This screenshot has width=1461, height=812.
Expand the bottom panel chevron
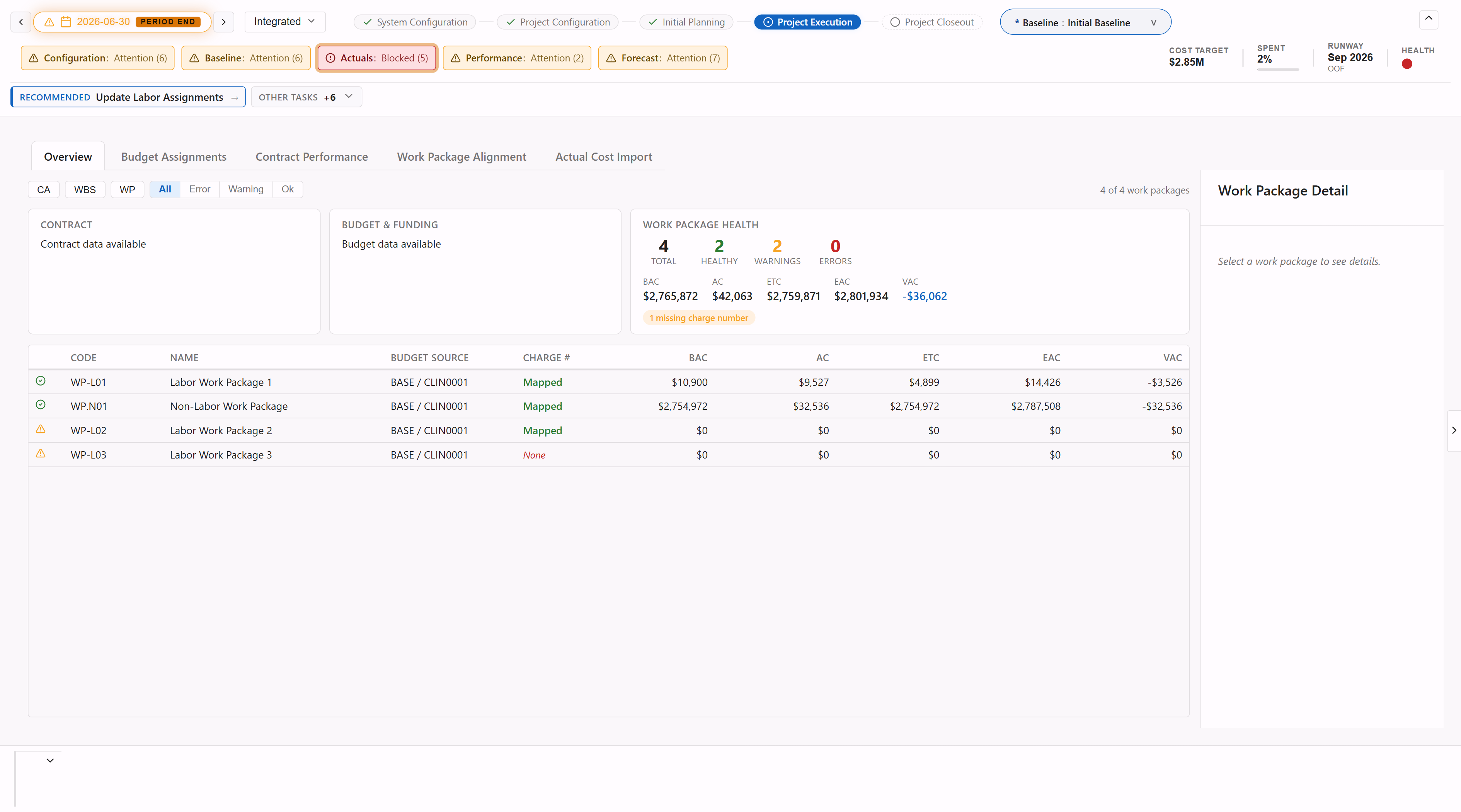click(50, 760)
